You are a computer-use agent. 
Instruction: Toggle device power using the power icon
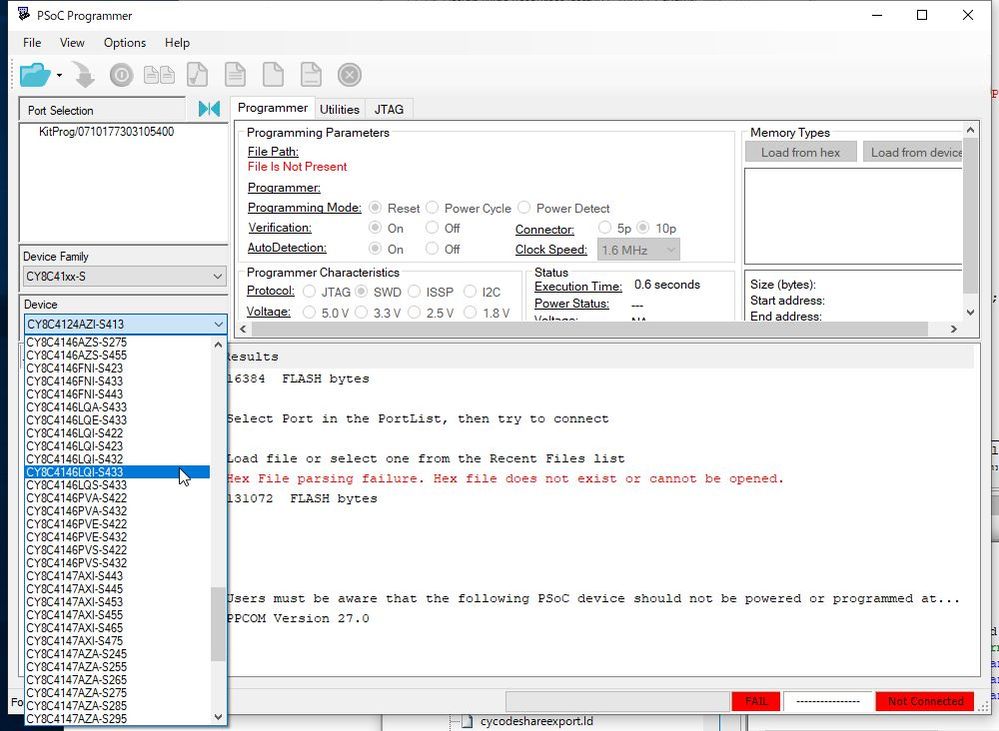click(x=120, y=74)
